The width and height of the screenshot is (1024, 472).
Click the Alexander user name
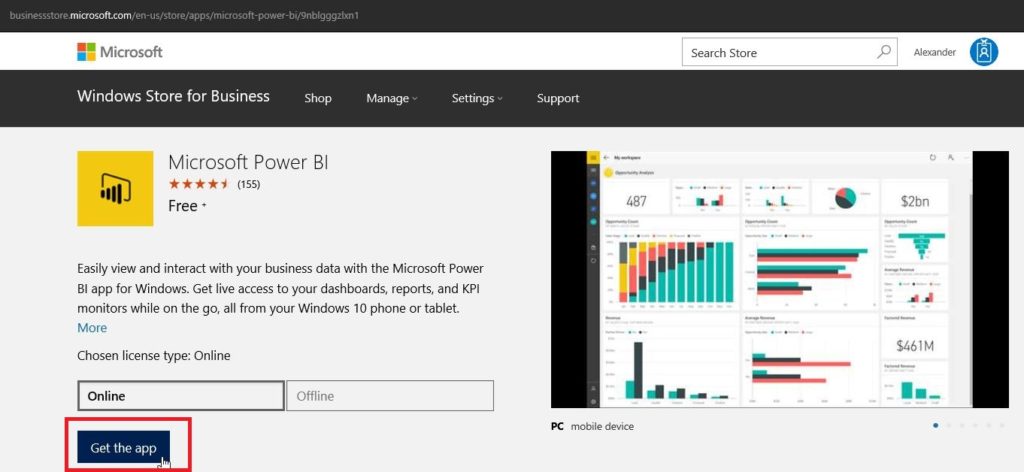pyautogui.click(x=935, y=52)
